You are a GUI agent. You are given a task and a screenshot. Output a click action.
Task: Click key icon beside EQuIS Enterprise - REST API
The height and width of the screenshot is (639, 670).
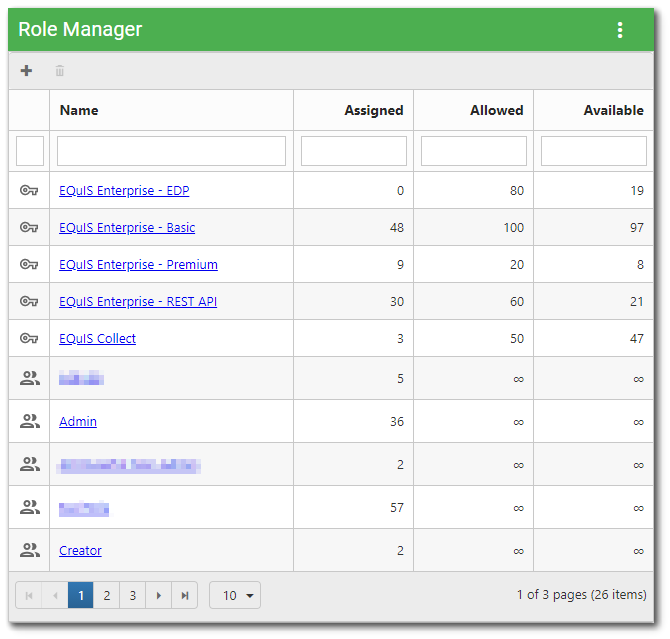click(x=29, y=301)
